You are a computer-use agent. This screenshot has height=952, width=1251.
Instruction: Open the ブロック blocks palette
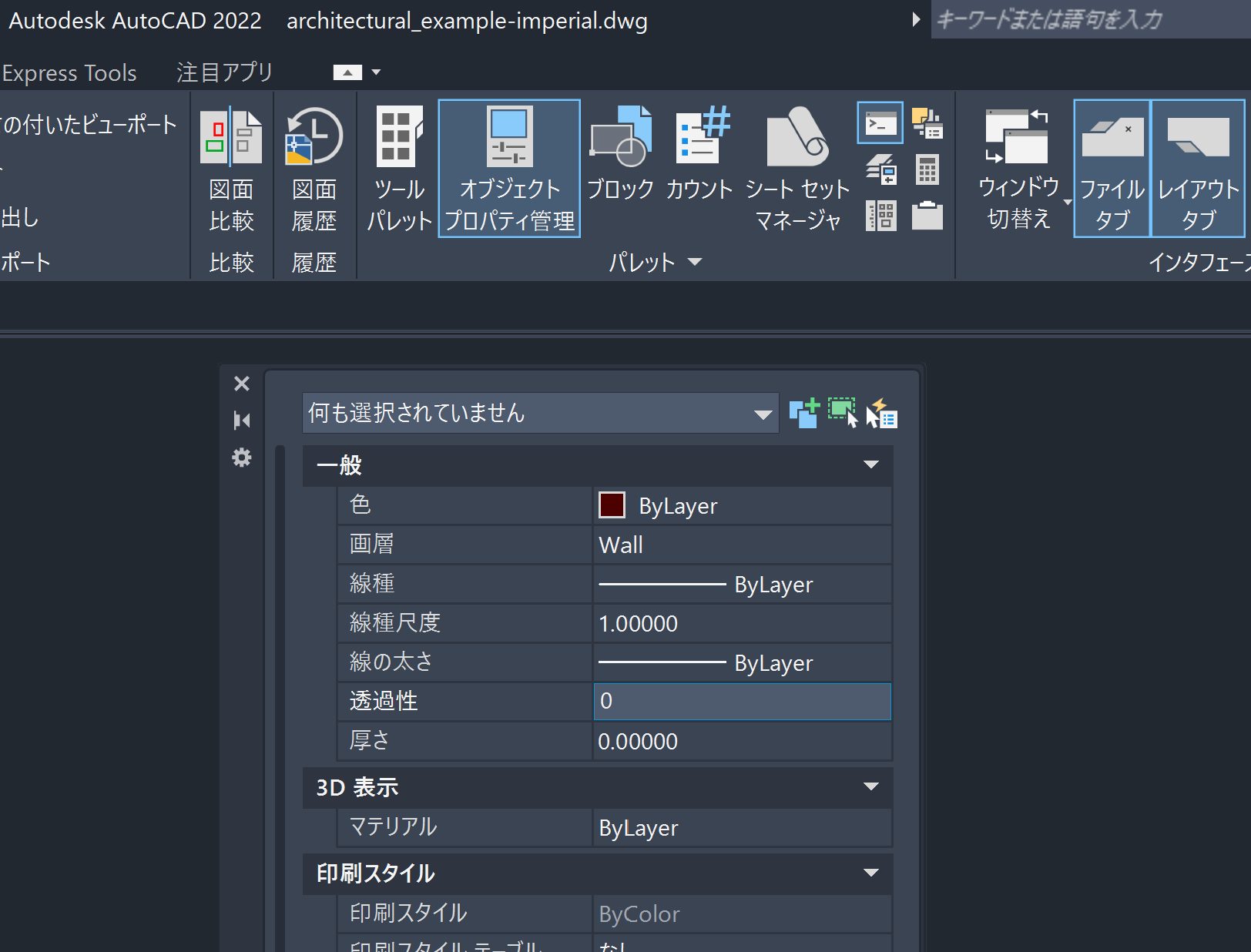tap(621, 154)
